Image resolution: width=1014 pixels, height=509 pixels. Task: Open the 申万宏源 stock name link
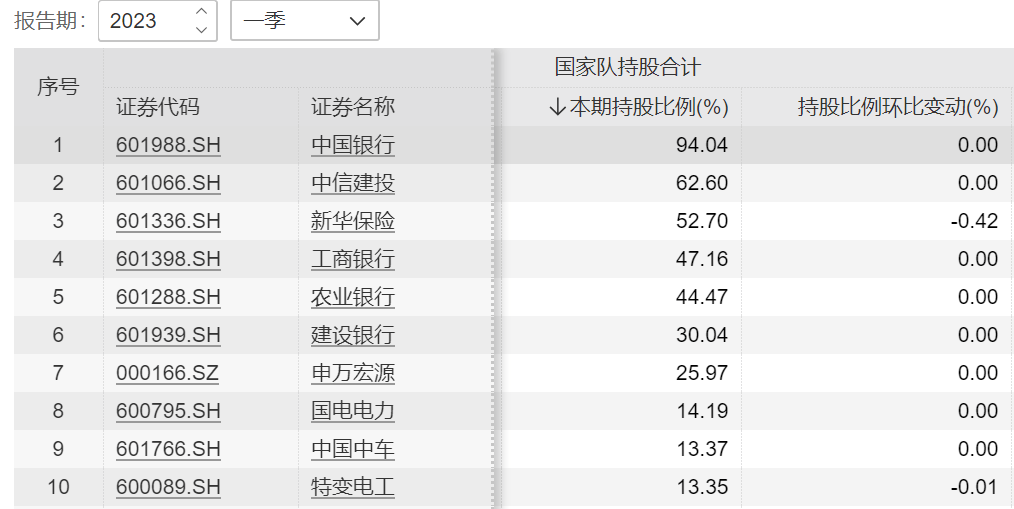click(x=352, y=373)
